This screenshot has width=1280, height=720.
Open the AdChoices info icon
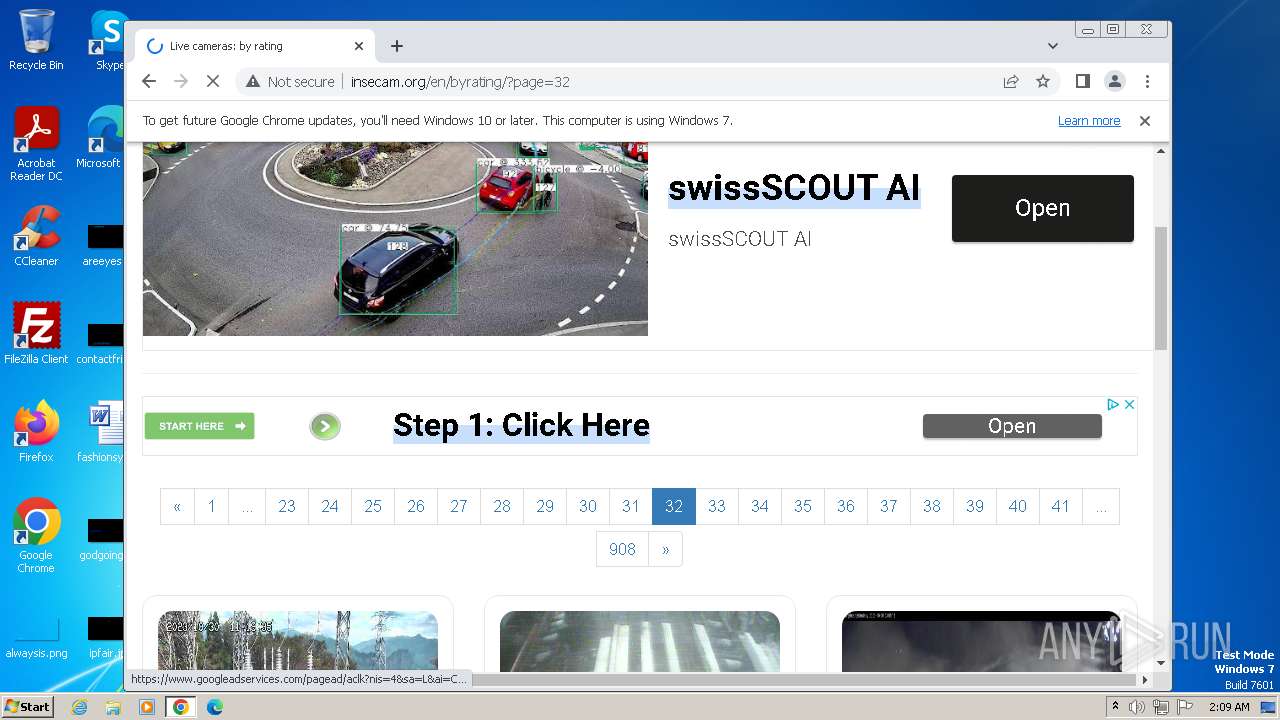click(x=1112, y=404)
